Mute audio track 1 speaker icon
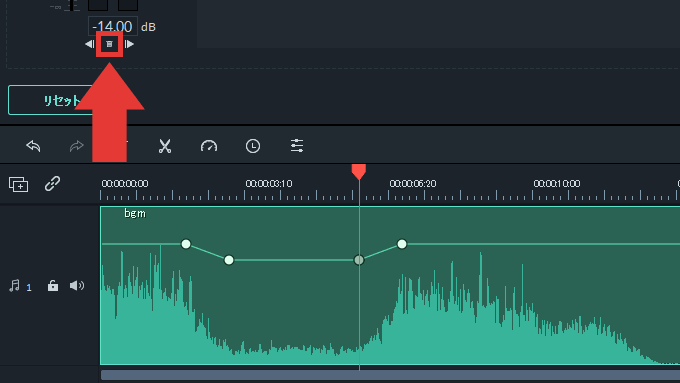 (x=77, y=285)
